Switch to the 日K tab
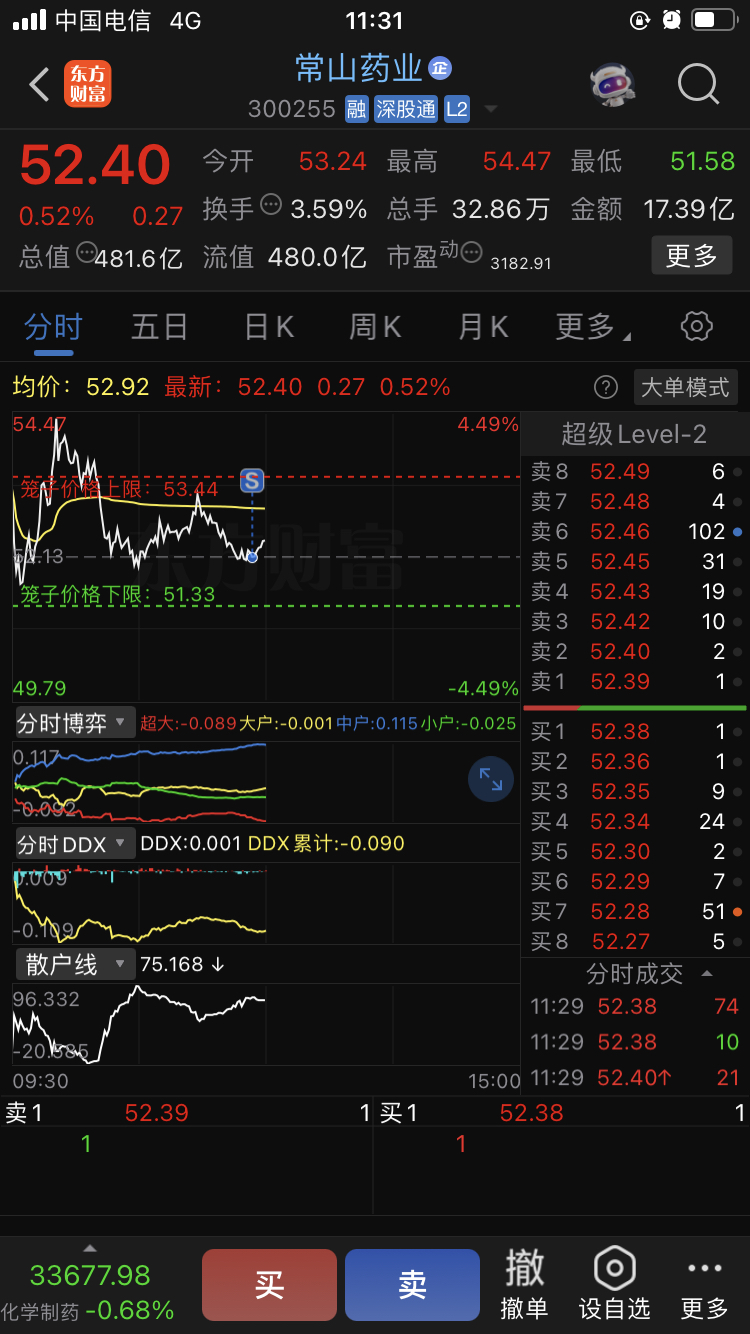The image size is (750, 1334). [x=269, y=327]
